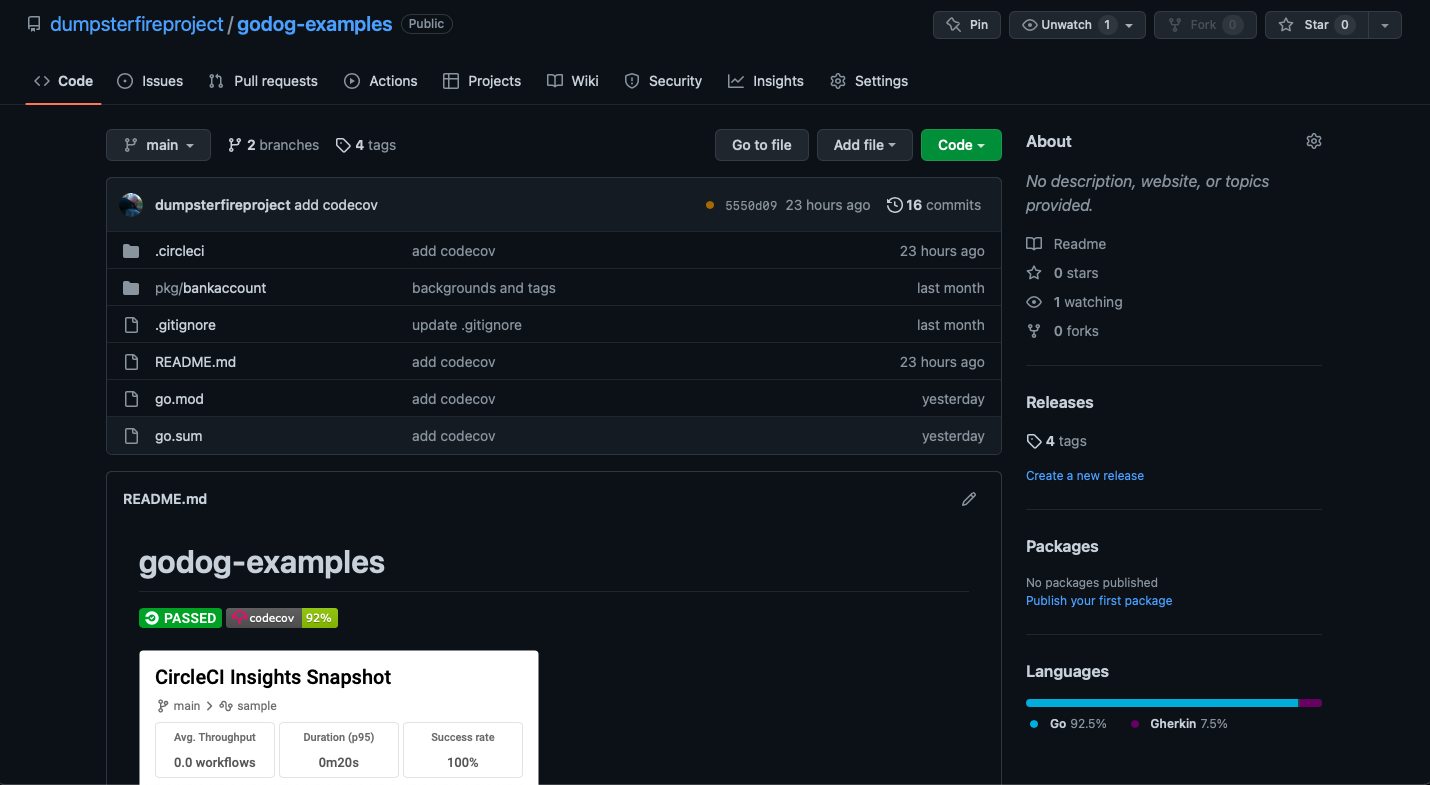Click the go.mod file icon

click(131, 399)
